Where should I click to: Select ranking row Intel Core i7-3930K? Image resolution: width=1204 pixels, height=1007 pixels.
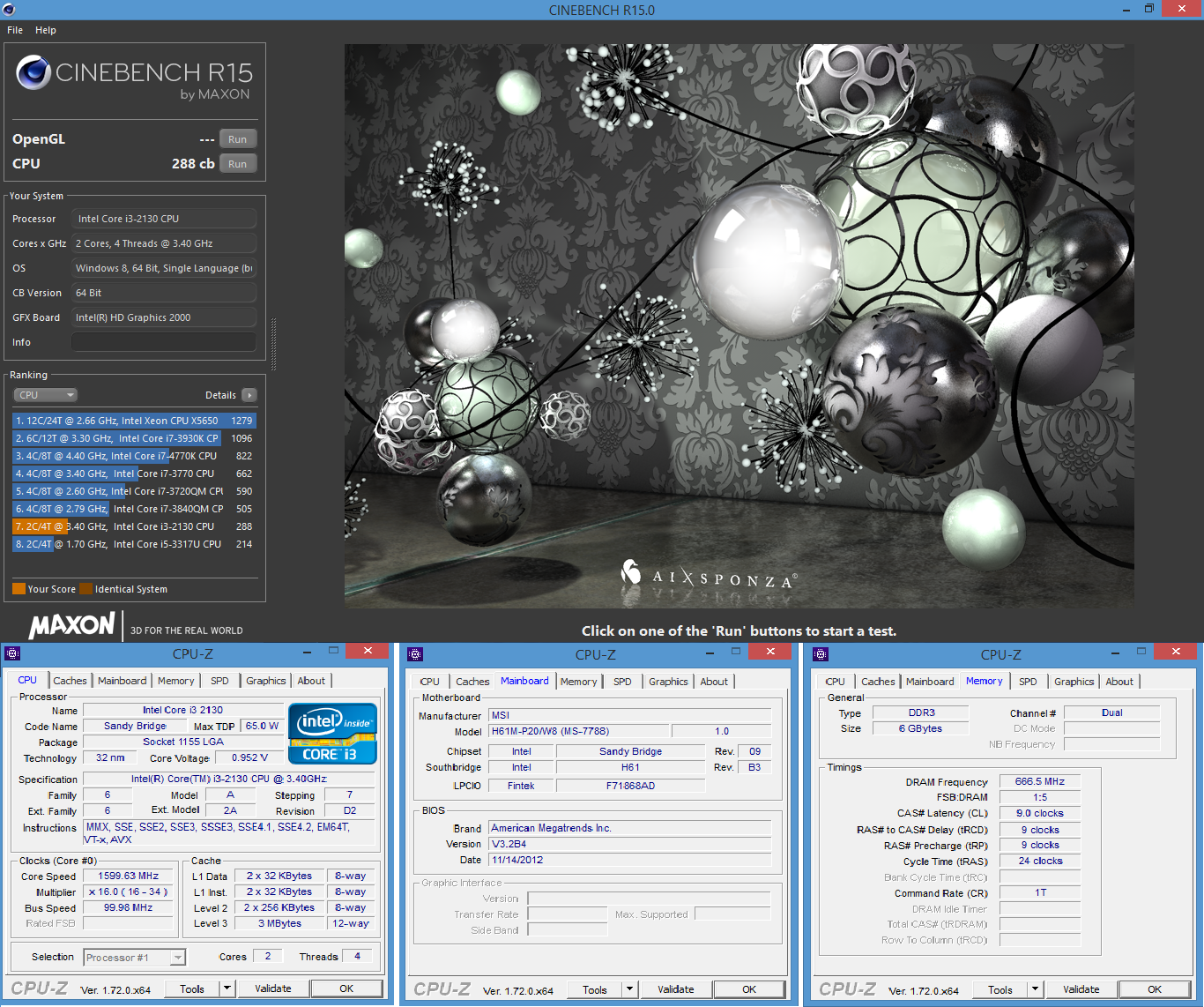pos(134,438)
